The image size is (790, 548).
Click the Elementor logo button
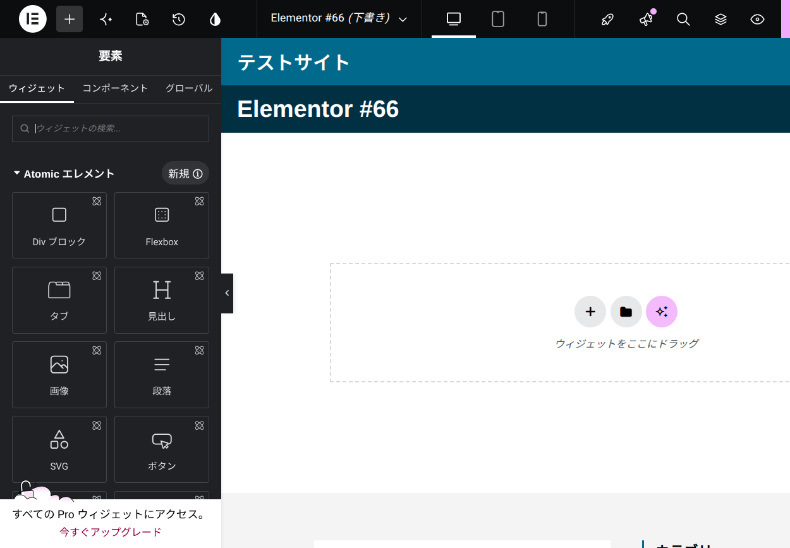33,19
